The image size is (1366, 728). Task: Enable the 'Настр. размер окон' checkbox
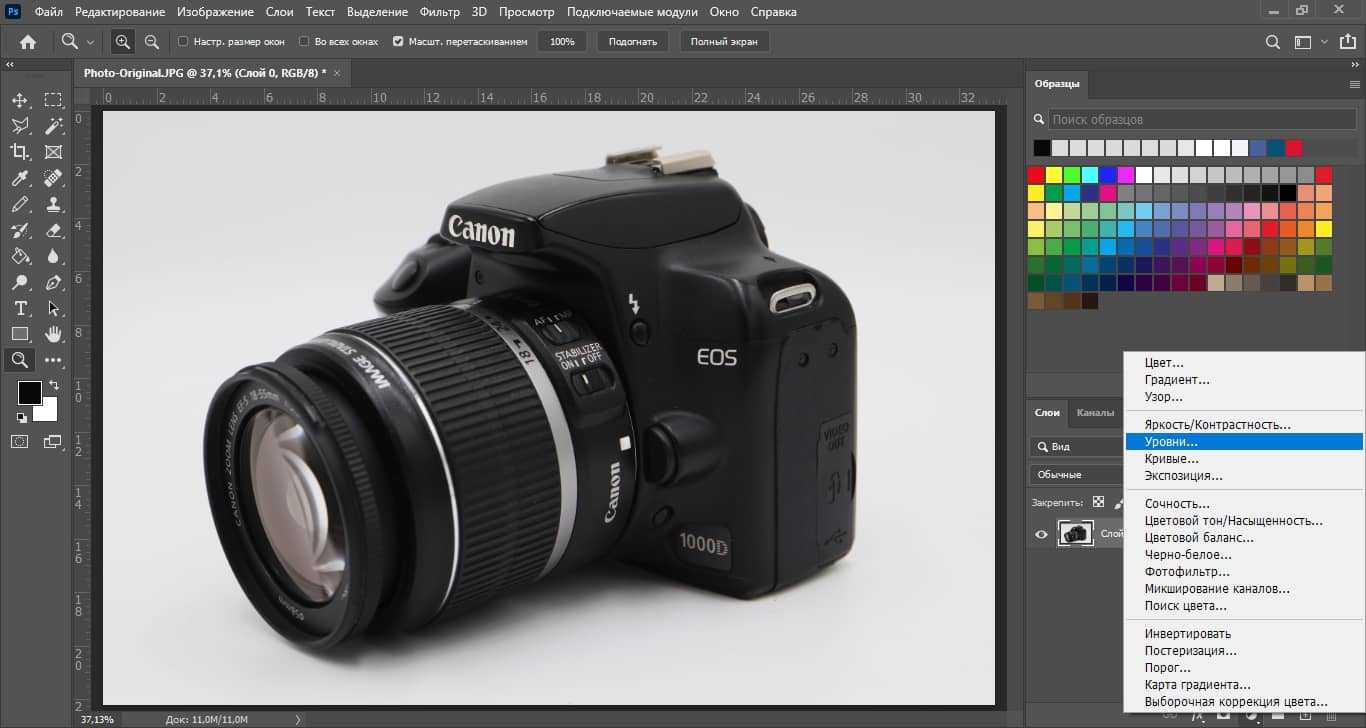coord(183,42)
